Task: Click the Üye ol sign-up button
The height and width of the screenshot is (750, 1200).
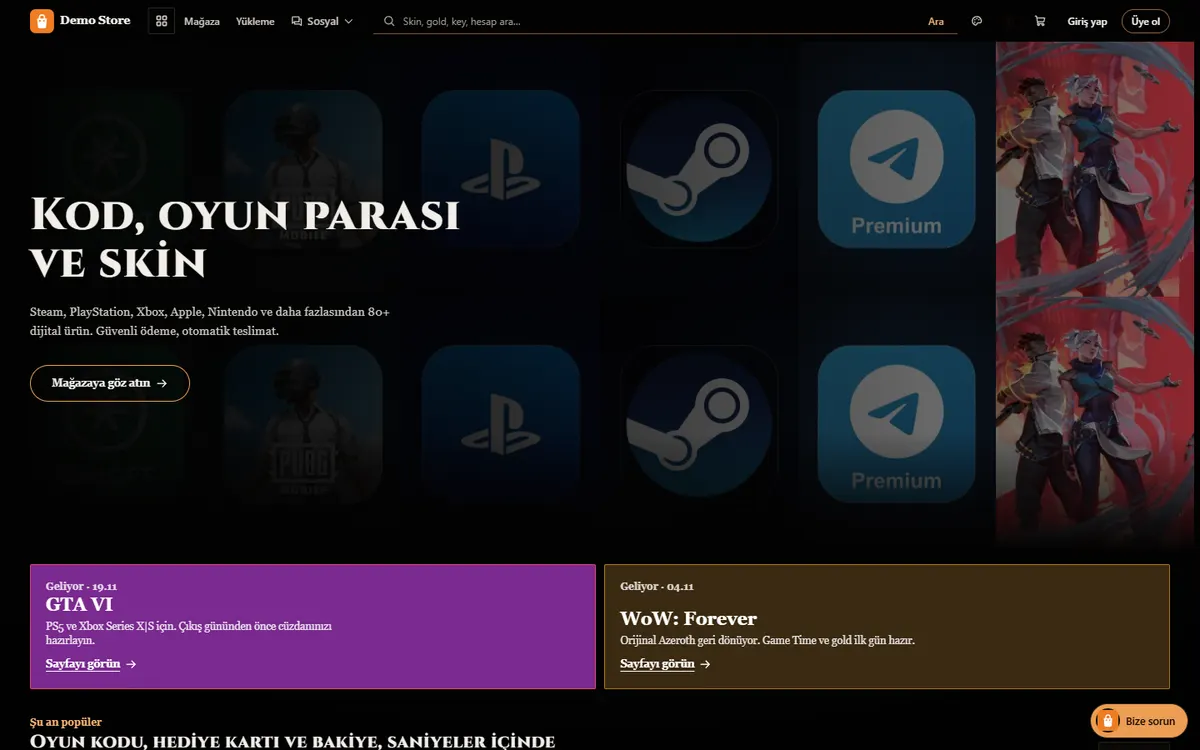Action: 1146,21
